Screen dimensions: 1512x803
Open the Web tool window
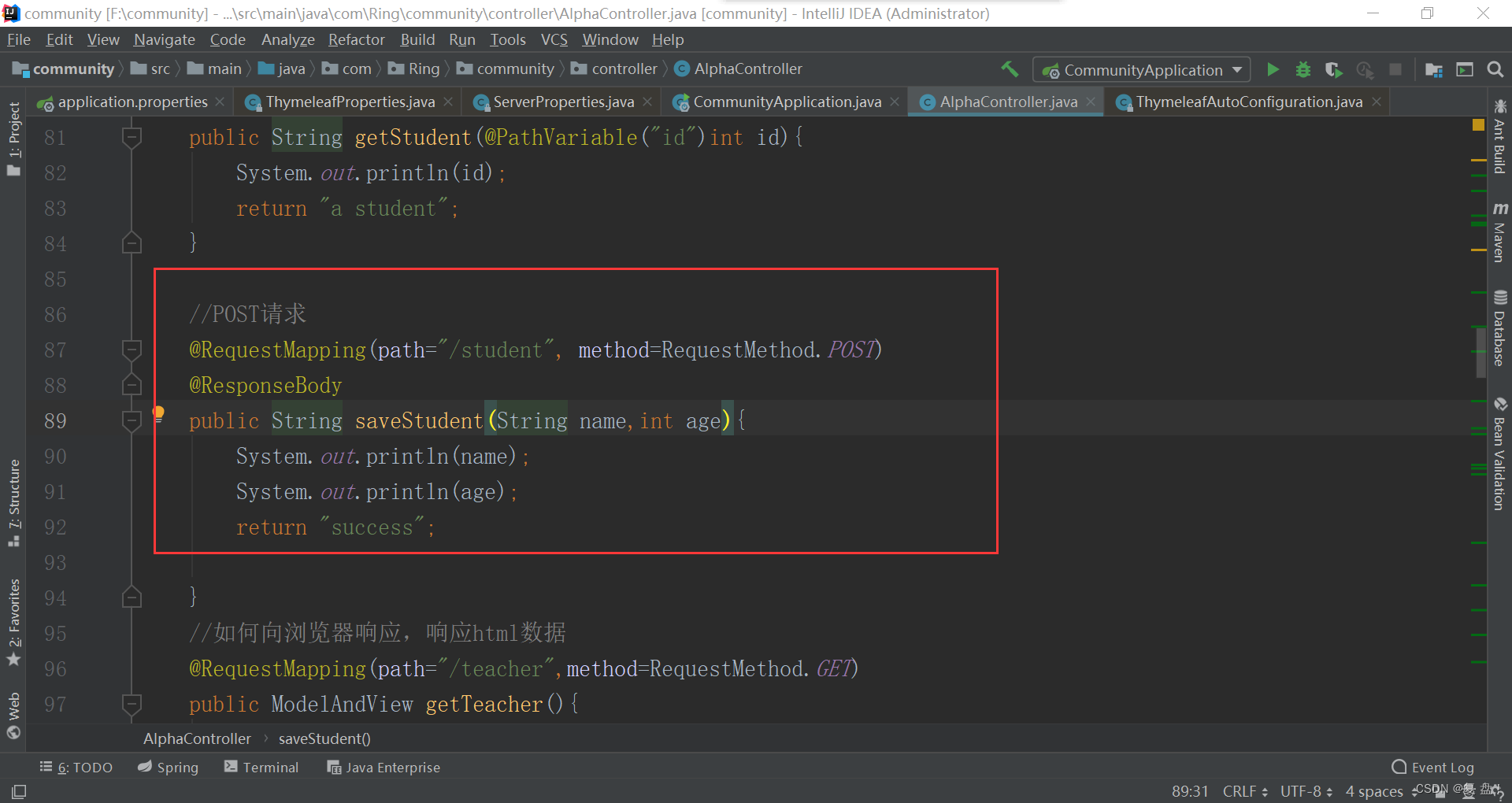(14, 716)
